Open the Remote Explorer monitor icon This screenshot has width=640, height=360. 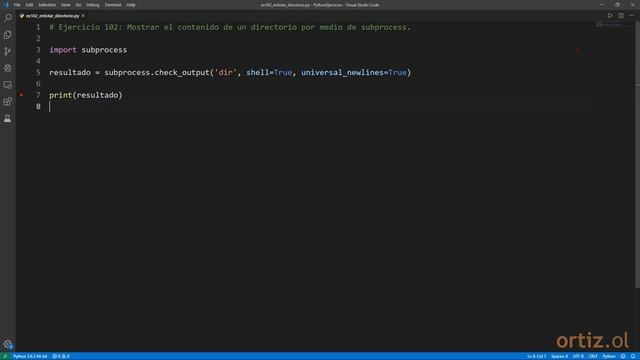pos(8,85)
